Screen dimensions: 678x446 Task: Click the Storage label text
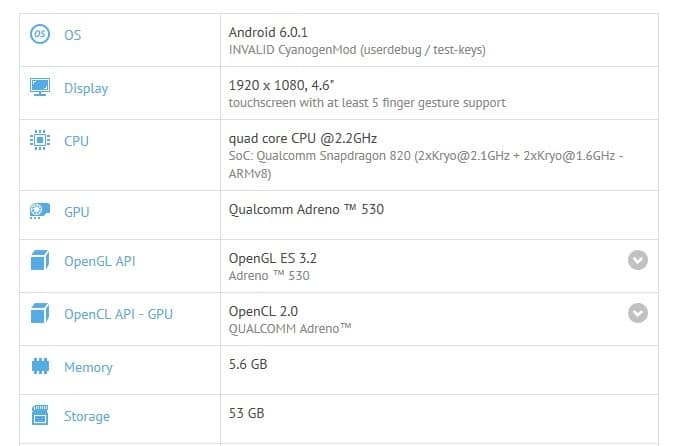[x=87, y=416]
